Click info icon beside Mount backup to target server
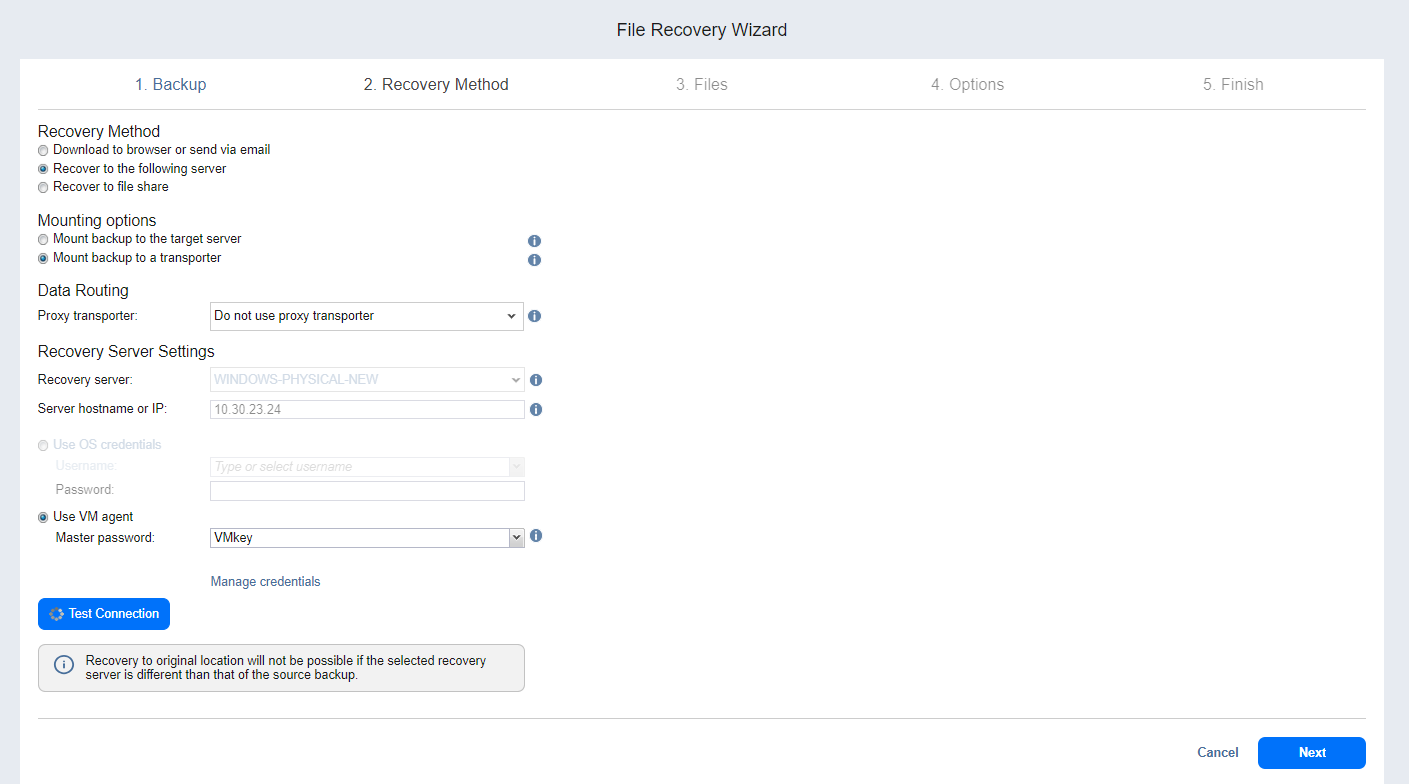Image resolution: width=1409 pixels, height=784 pixels. [x=534, y=241]
